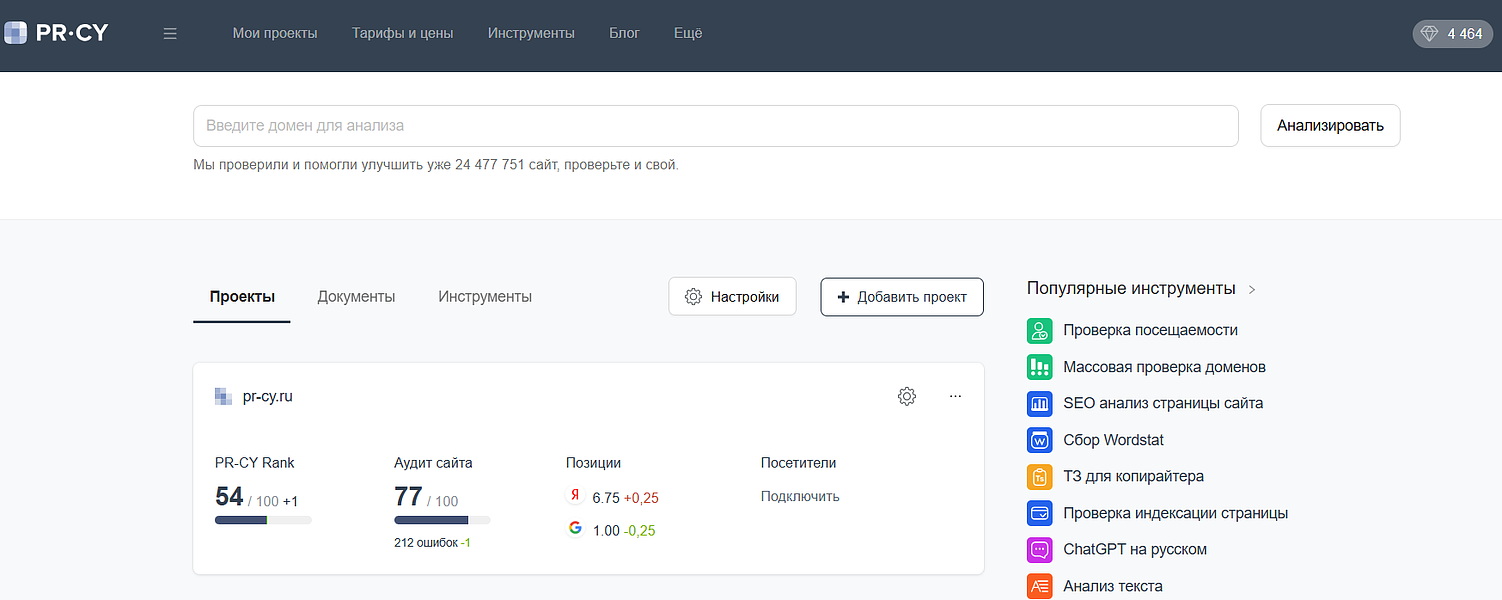Switch to the Документы tab

tap(356, 297)
